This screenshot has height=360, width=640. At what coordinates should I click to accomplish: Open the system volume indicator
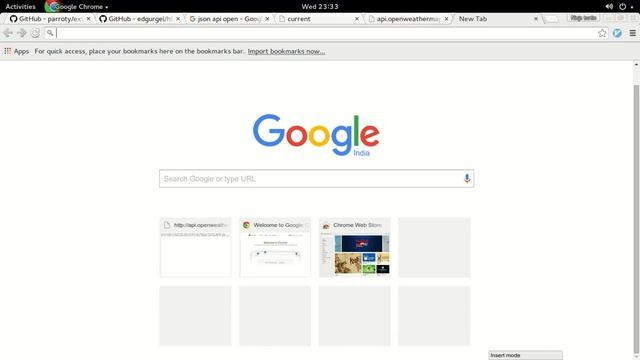609,7
